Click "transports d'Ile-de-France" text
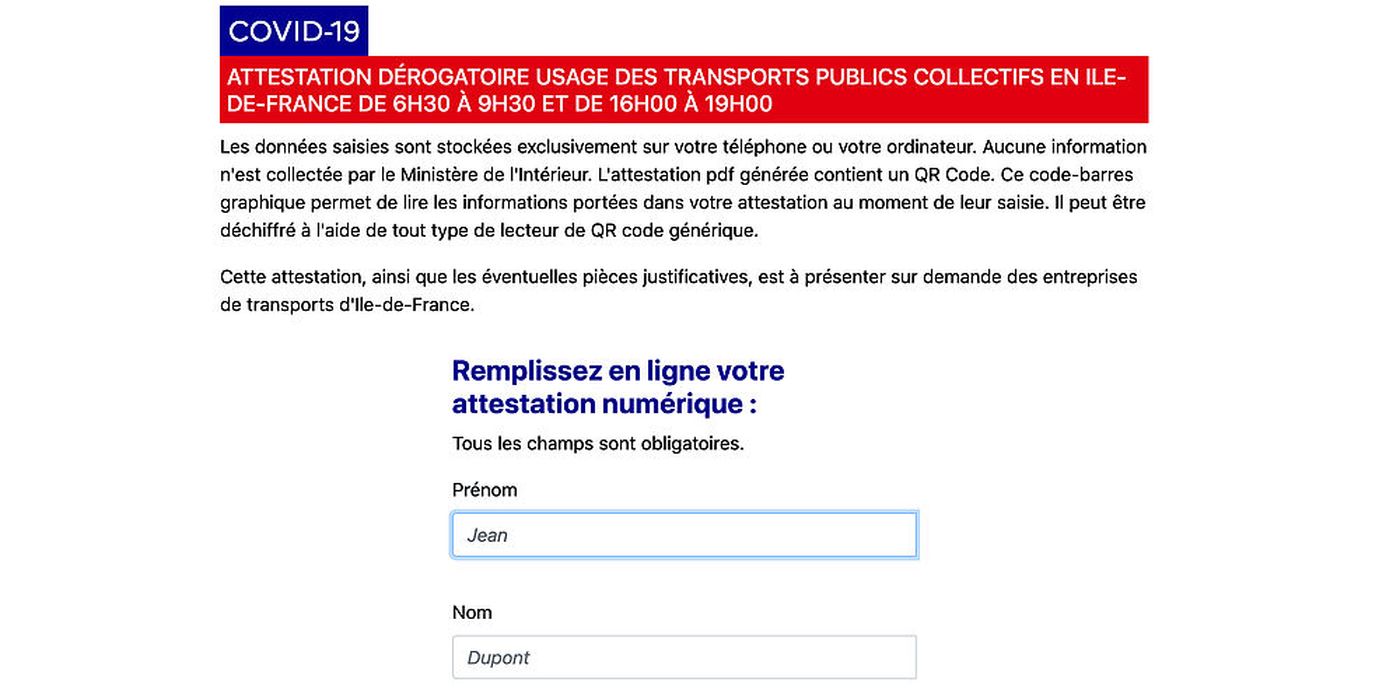This screenshot has height=700, width=1400. (358, 305)
